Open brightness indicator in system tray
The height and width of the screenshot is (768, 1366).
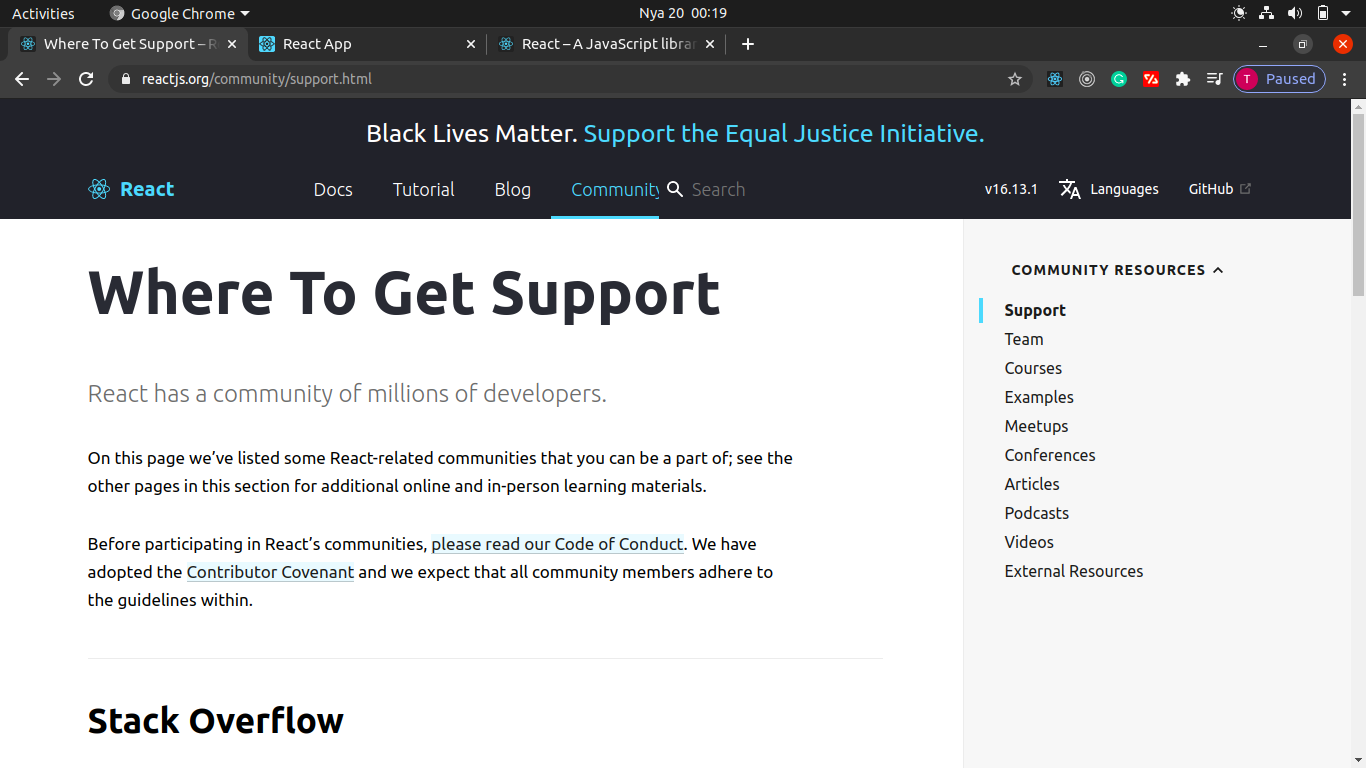1239,13
